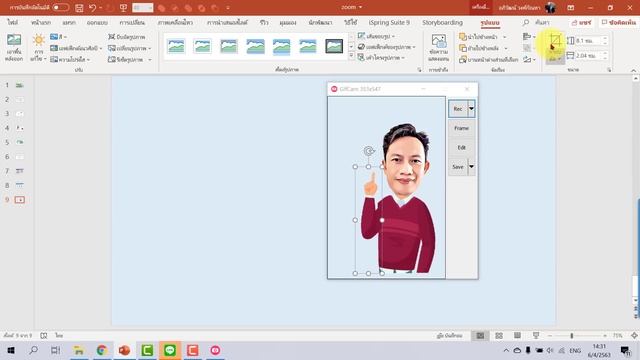The width and height of the screenshot is (640, 360).
Task: Open the Rotate objects menu
Action: pos(529,60)
